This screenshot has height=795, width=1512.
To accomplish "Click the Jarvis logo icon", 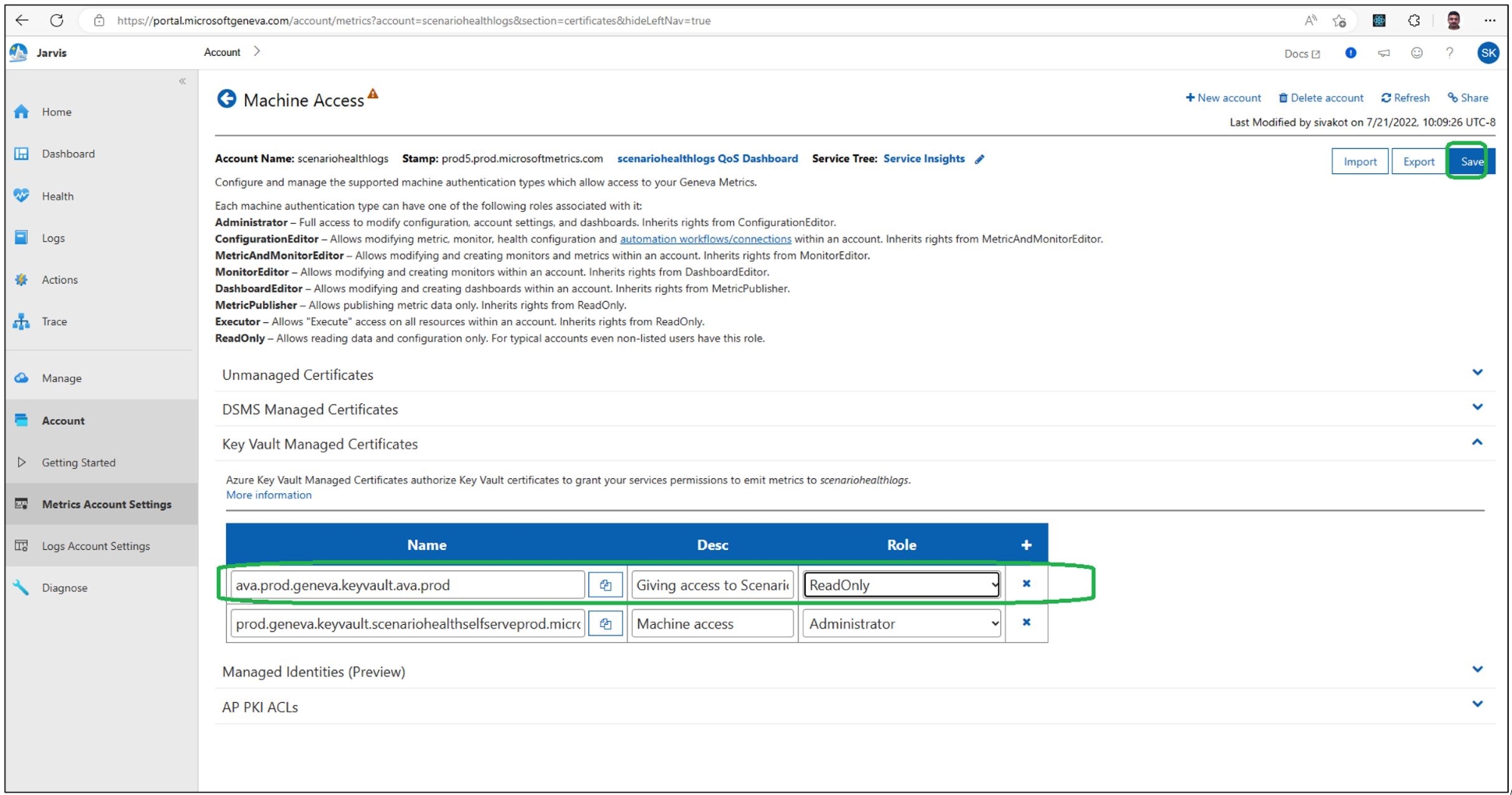I will pos(19,52).
